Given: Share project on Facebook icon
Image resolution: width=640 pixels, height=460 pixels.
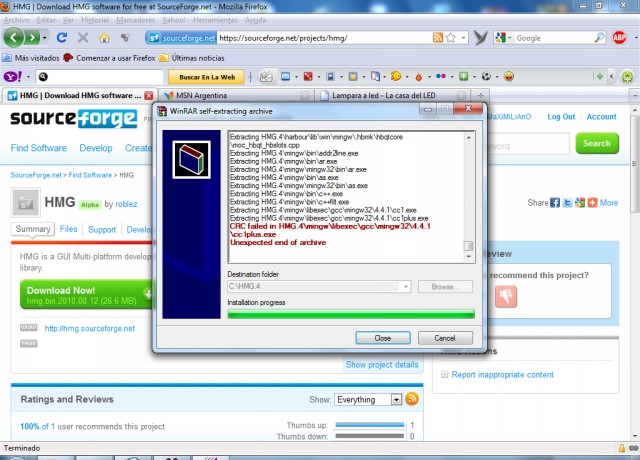Looking at the screenshot, I should (x=555, y=203).
